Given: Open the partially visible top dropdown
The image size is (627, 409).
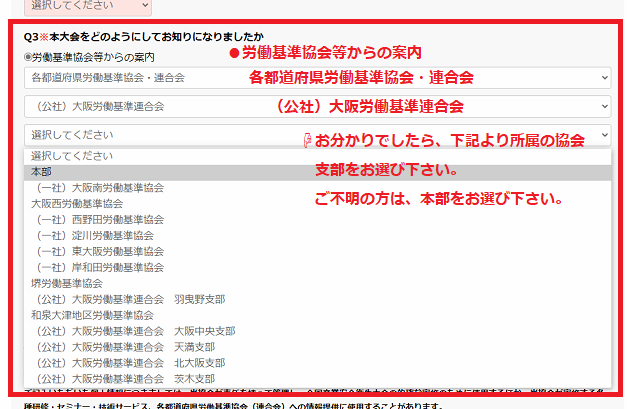Looking at the screenshot, I should point(88,6).
